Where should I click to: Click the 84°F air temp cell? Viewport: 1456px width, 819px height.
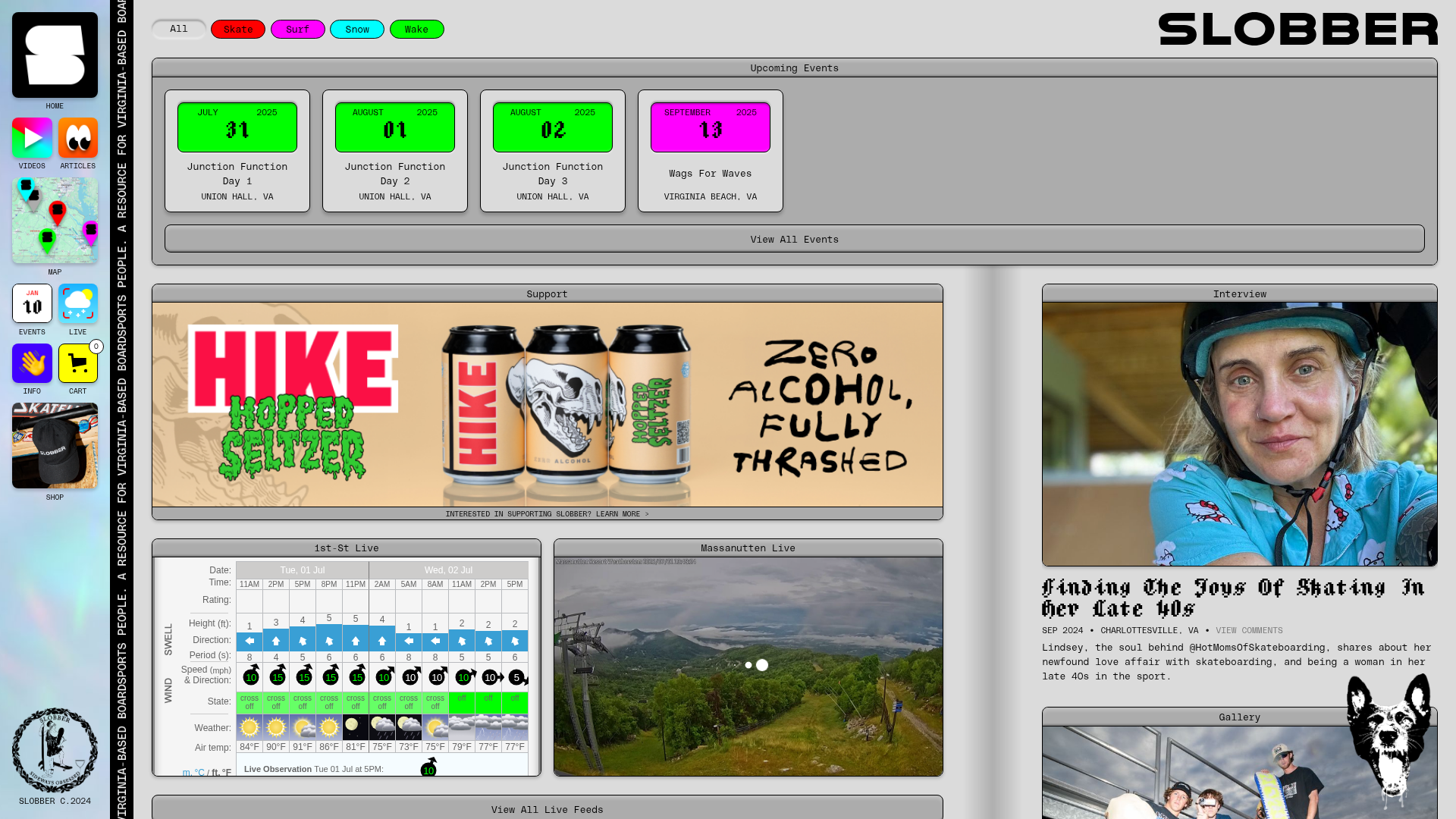click(249, 747)
